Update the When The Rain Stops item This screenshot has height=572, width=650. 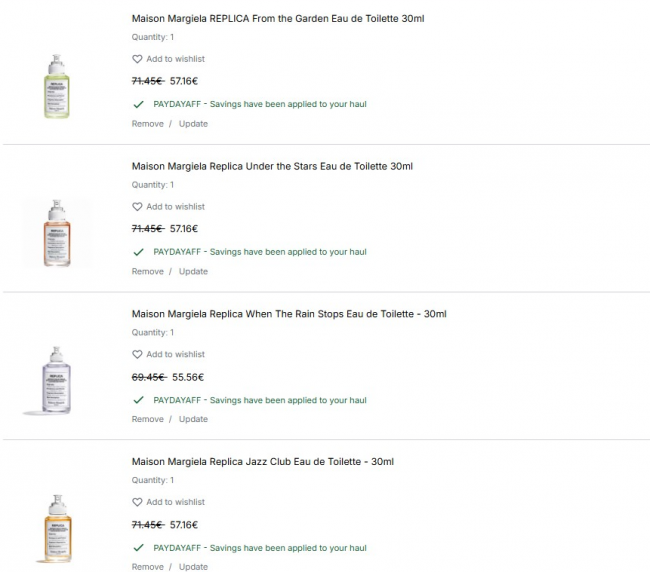[x=193, y=420]
